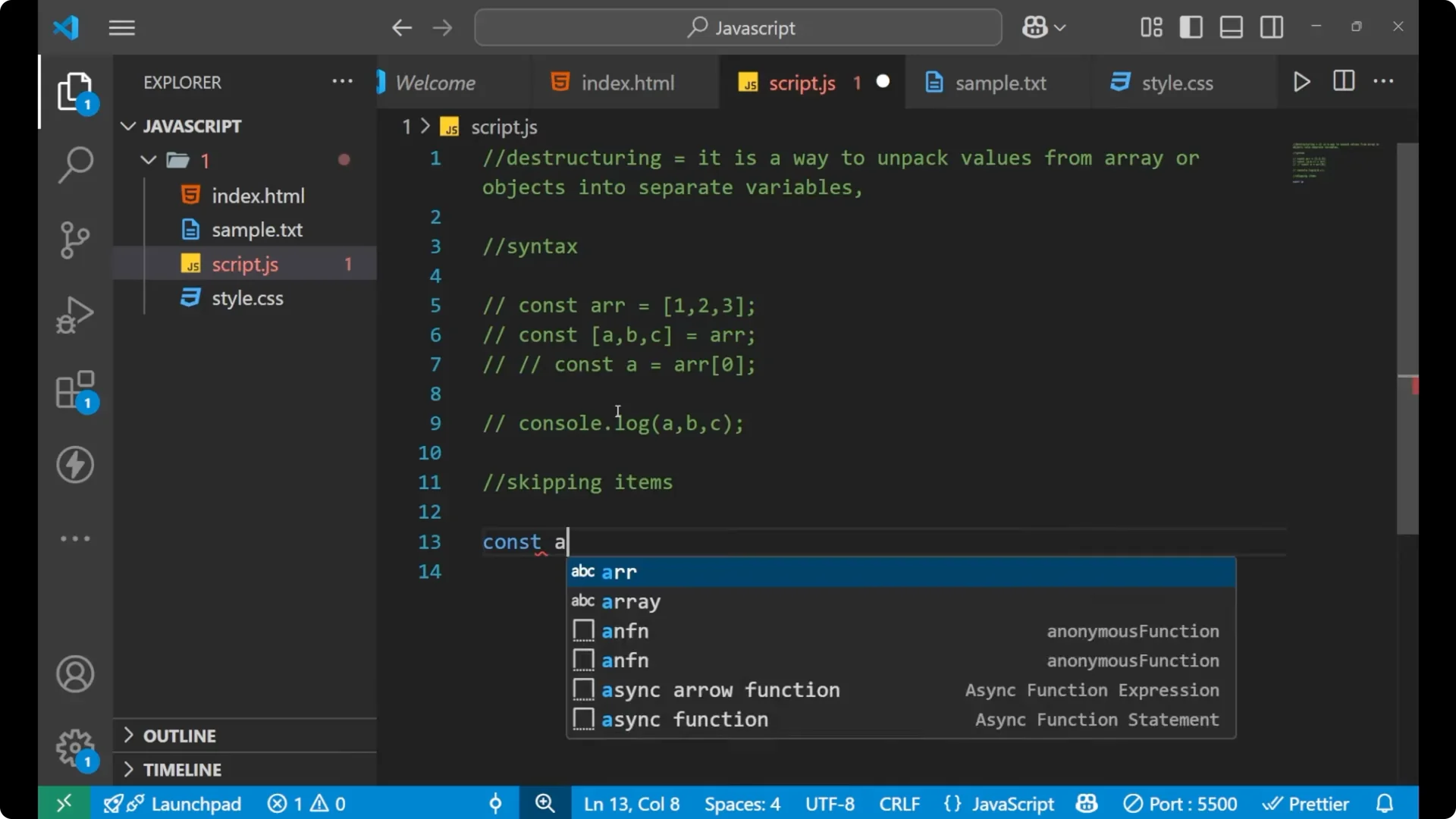Split the editor to the right
This screenshot has width=1456, height=819.
(1343, 81)
